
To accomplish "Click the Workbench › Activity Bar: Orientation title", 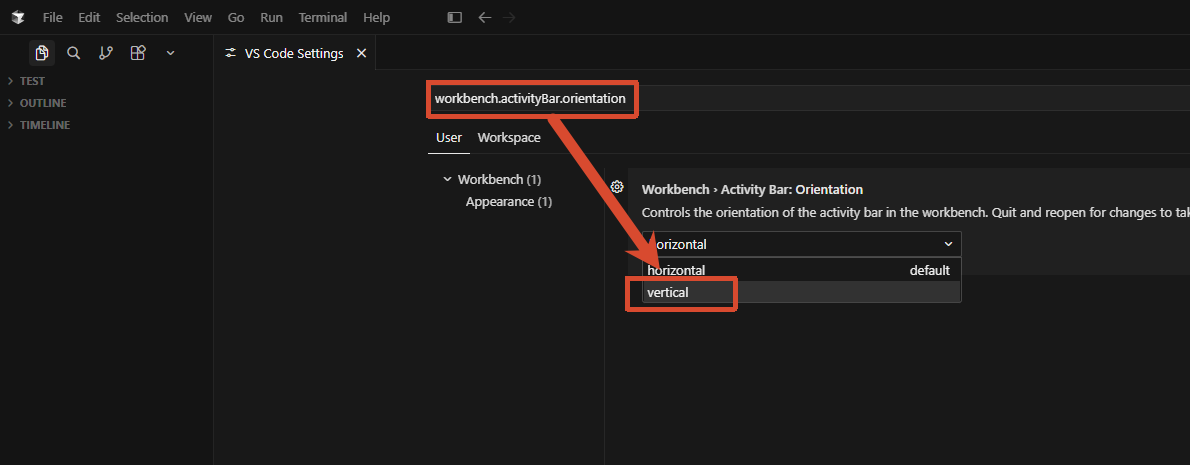I will coord(752,190).
